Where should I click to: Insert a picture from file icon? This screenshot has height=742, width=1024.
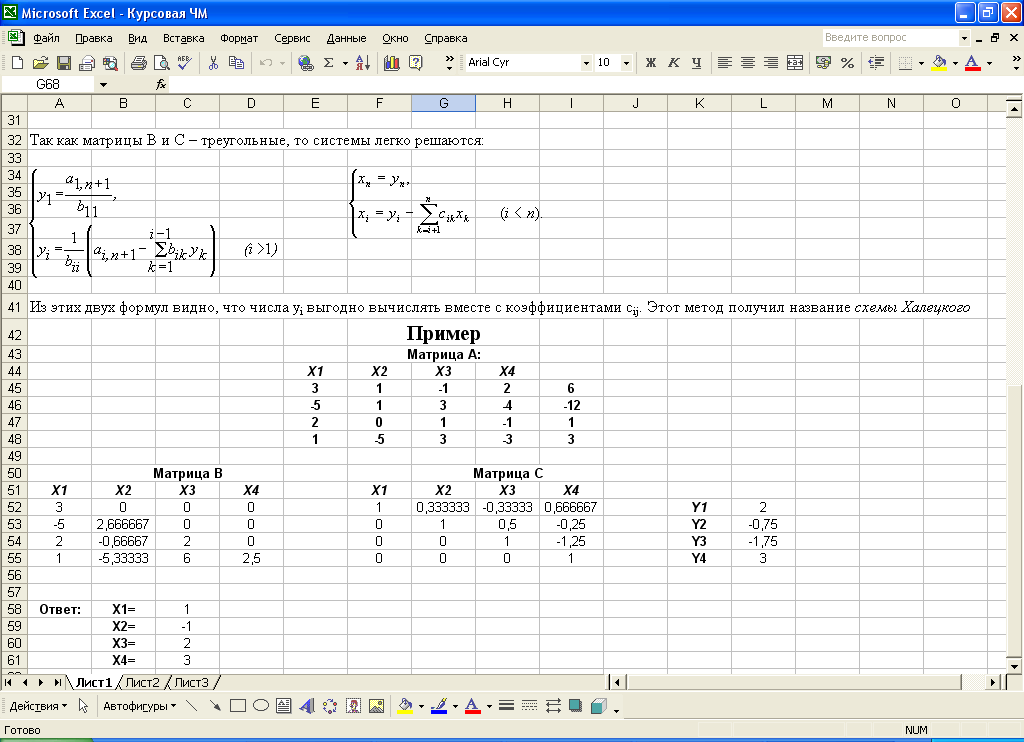(376, 705)
